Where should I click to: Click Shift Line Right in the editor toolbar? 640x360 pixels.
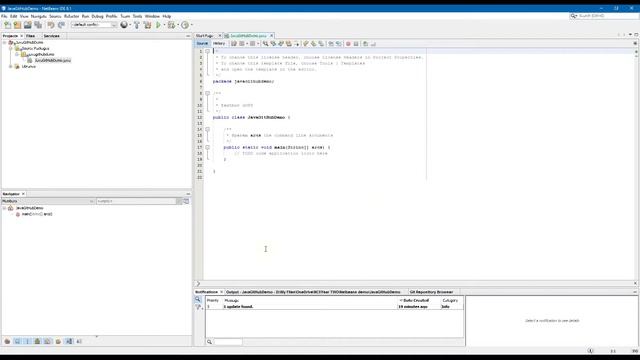[x=339, y=44]
